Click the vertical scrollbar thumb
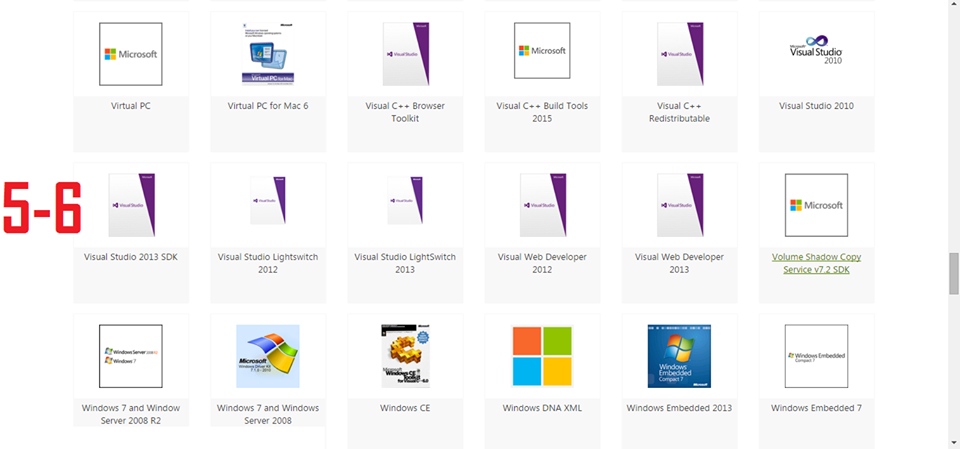Image resolution: width=960 pixels, height=449 pixels. pos(954,273)
